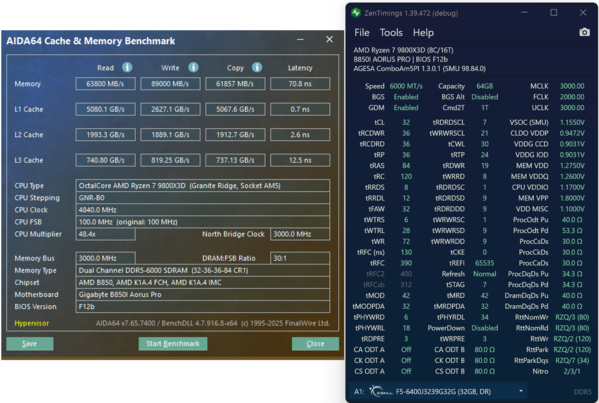Click the info icon next to Write
Viewport: 599px width, 403px height.
(x=193, y=68)
